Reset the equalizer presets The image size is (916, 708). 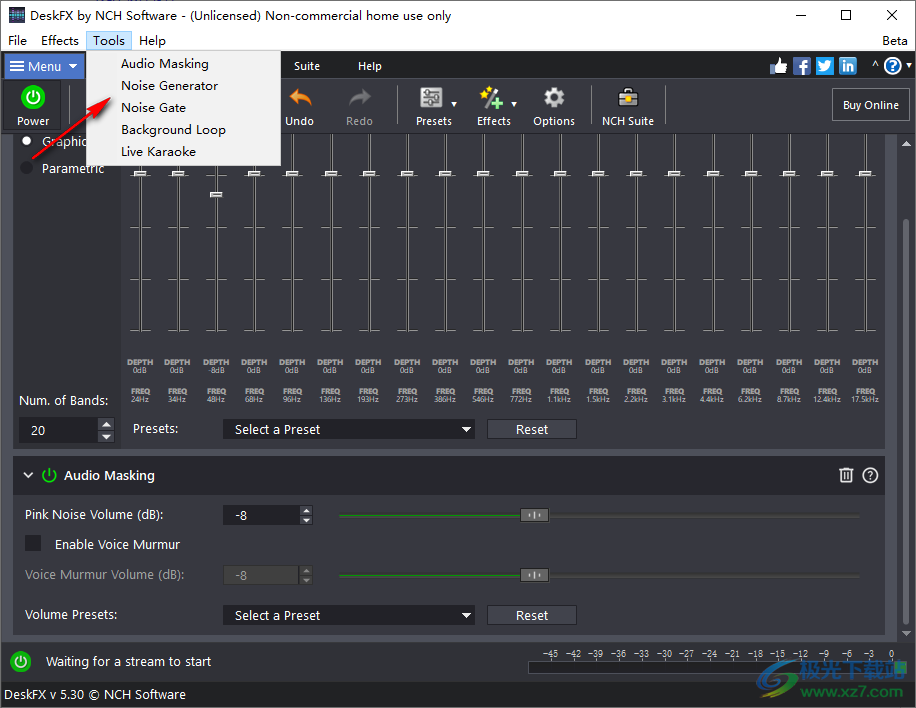click(531, 428)
